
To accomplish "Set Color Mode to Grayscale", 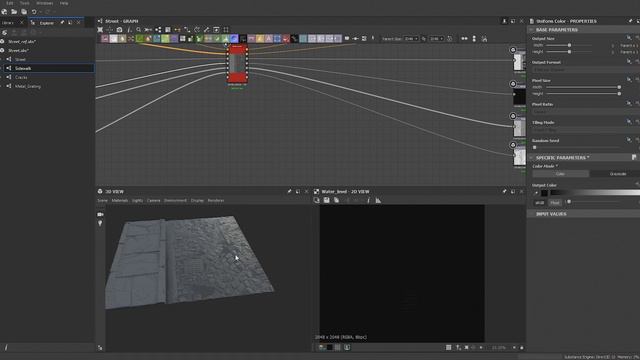I will point(614,174).
